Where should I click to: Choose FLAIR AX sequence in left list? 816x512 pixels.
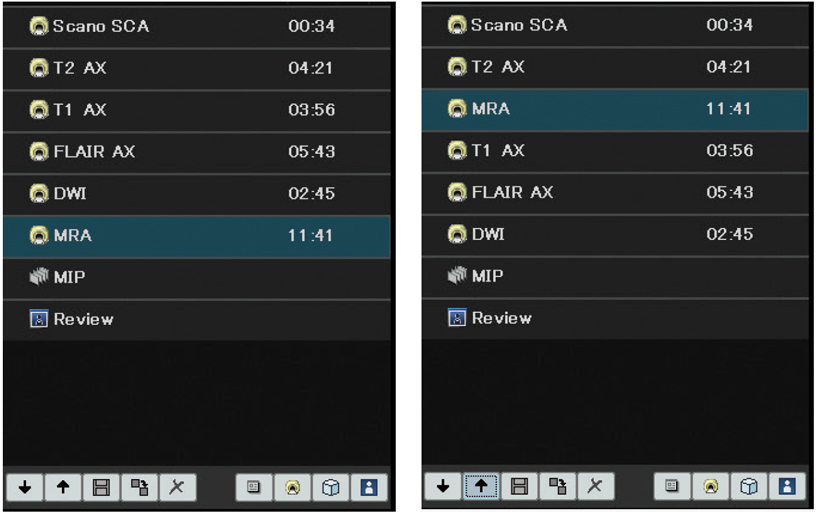195,152
